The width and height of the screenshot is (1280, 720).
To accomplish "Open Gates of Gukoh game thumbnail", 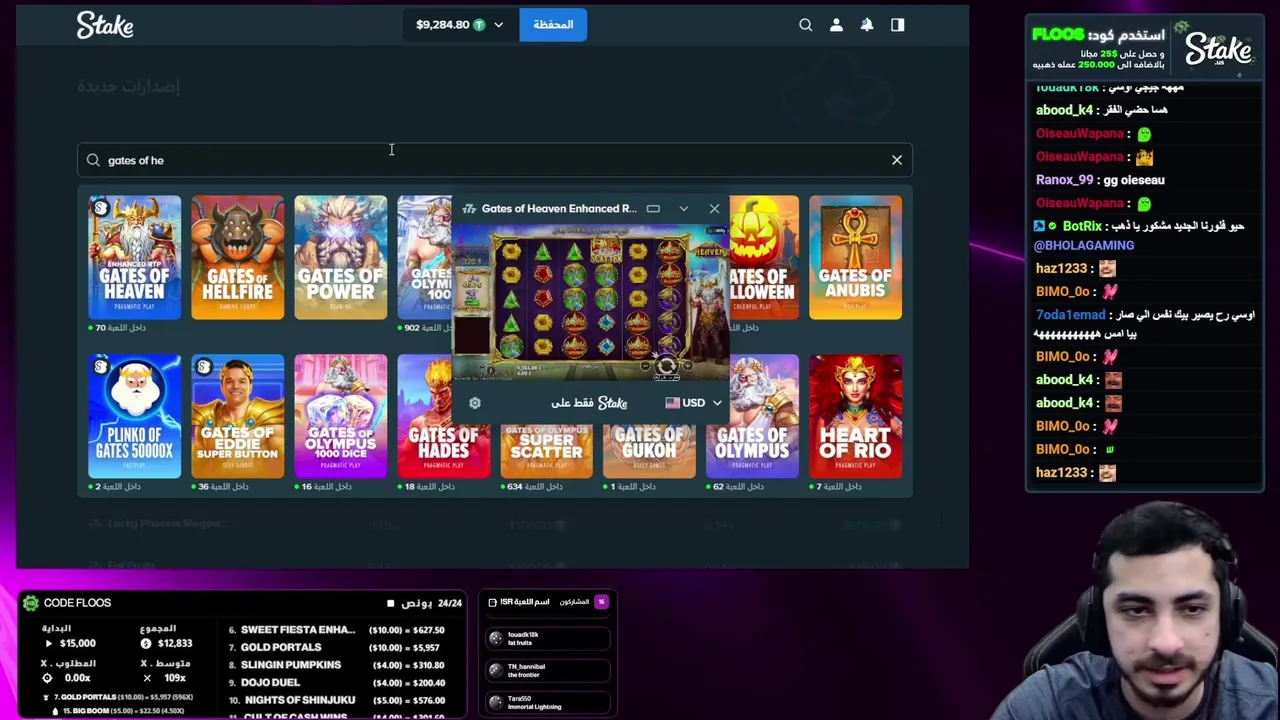I will tap(650, 450).
